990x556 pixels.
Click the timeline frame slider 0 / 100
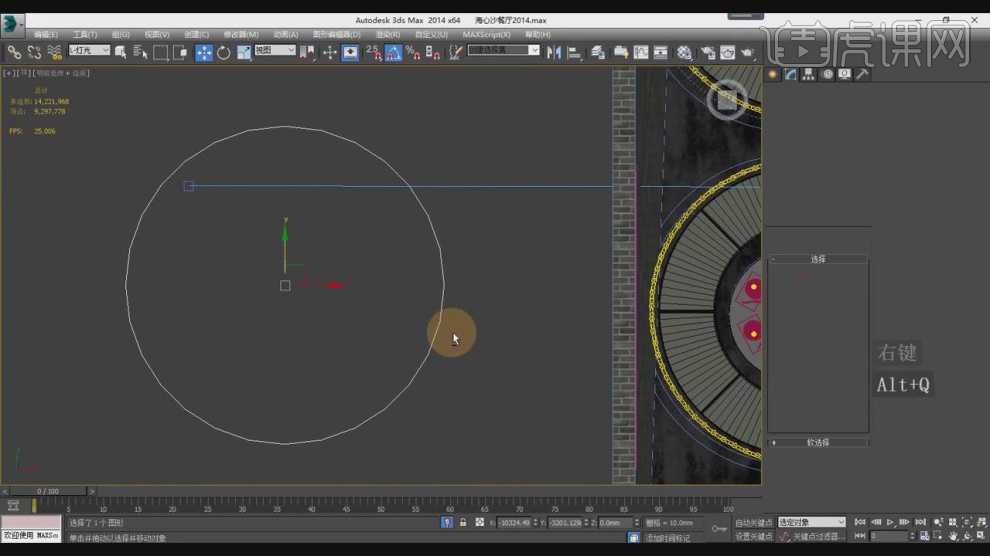click(x=47, y=491)
